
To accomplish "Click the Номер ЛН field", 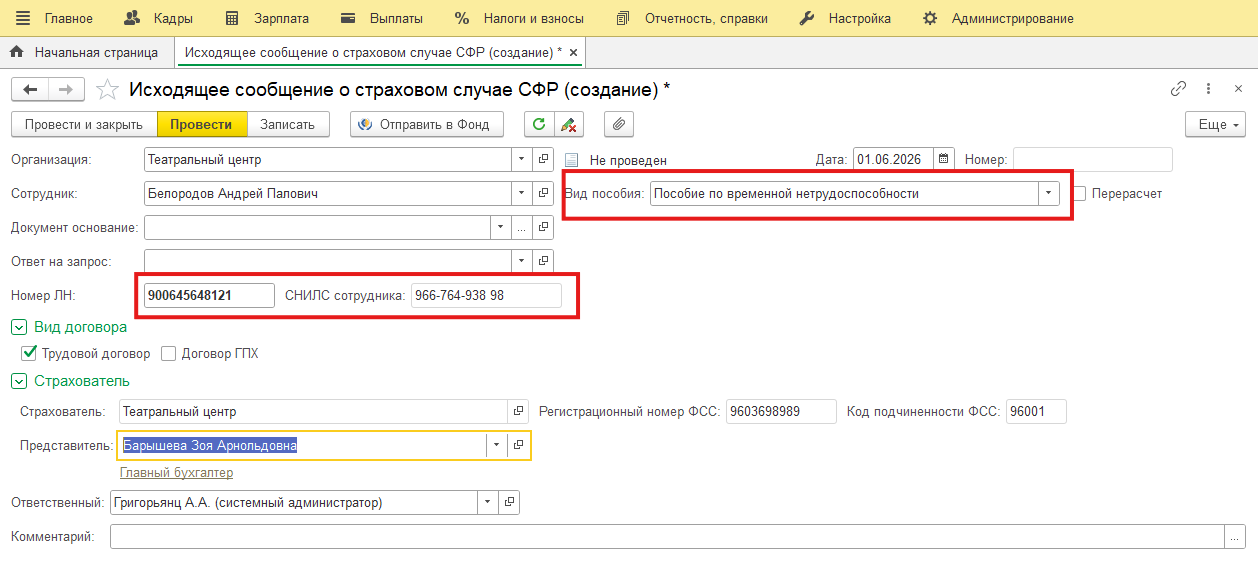I will coord(209,295).
